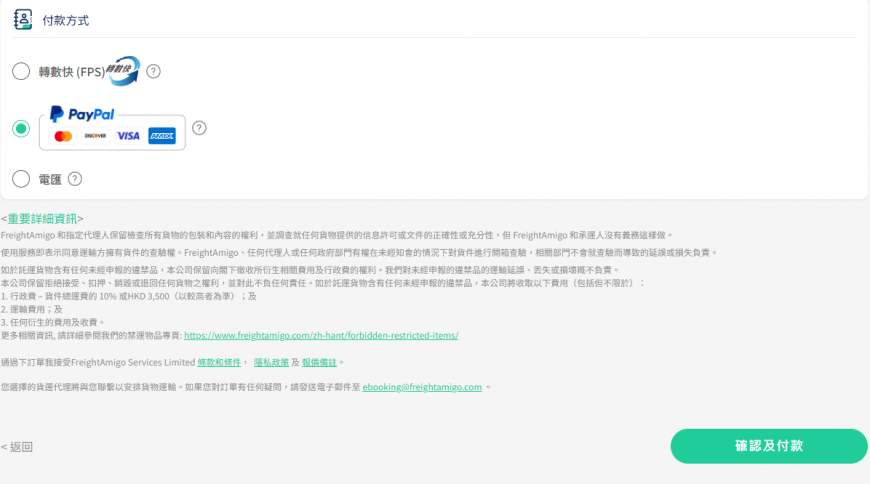This screenshot has width=870, height=484.
Task: Click the 付款方式 section icon
Action: point(23,19)
